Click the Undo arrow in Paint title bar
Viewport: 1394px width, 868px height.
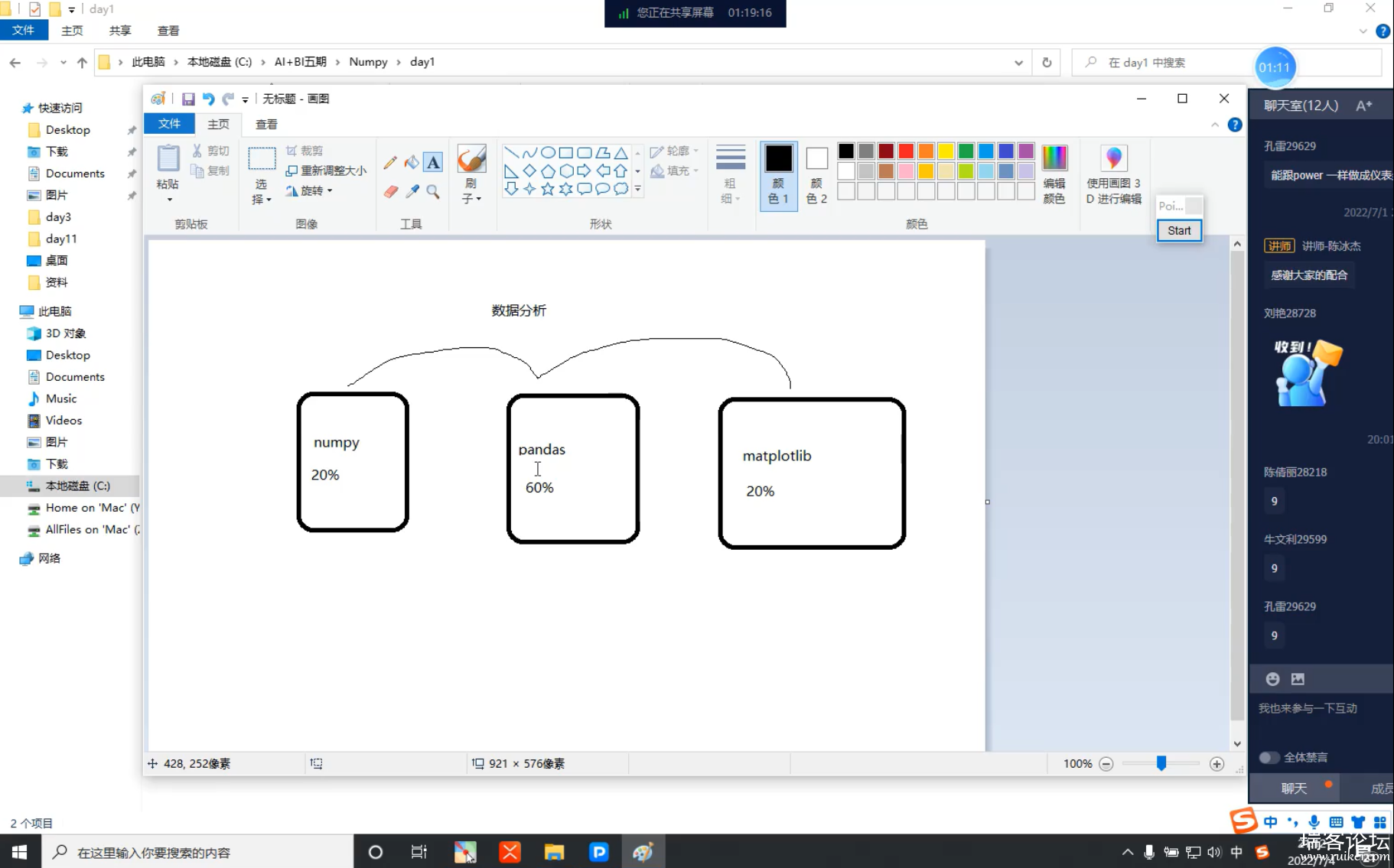[208, 99]
